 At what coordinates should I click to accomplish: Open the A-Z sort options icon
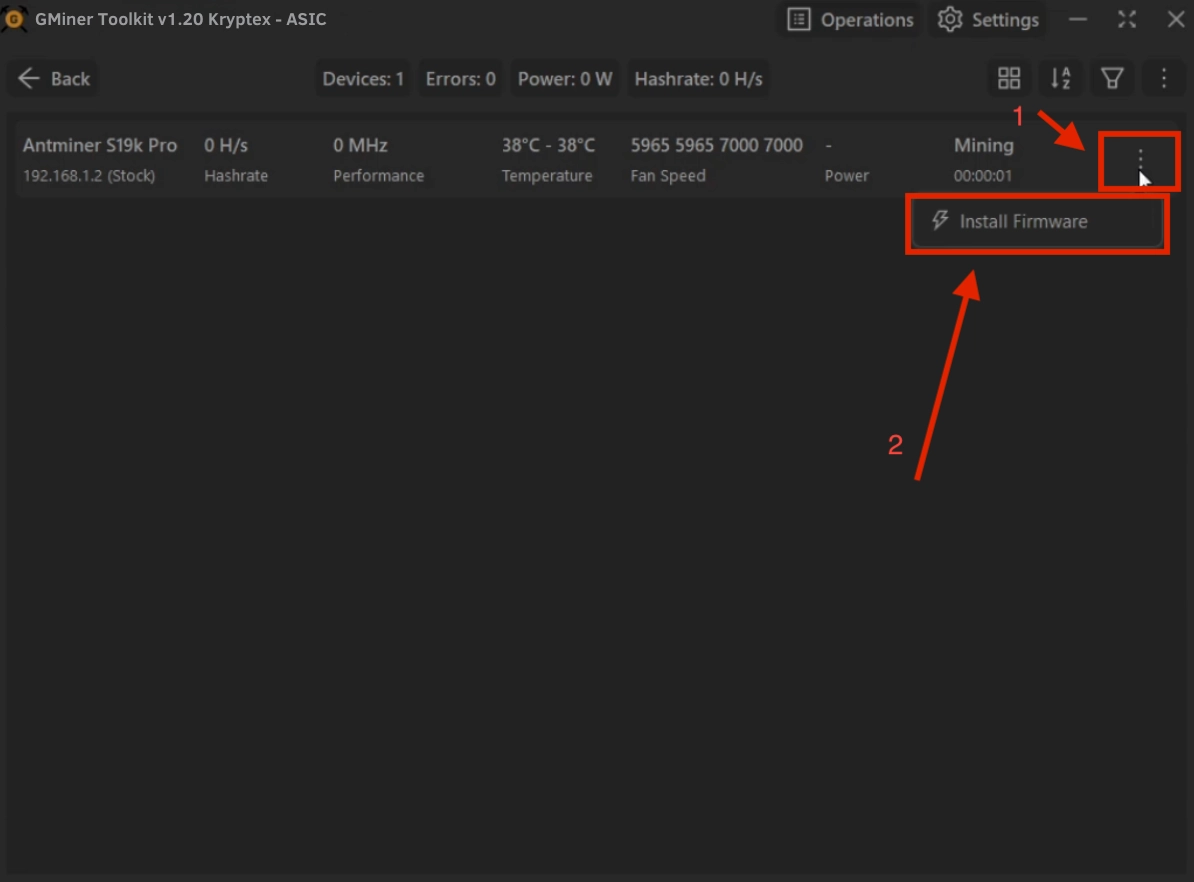click(1060, 79)
